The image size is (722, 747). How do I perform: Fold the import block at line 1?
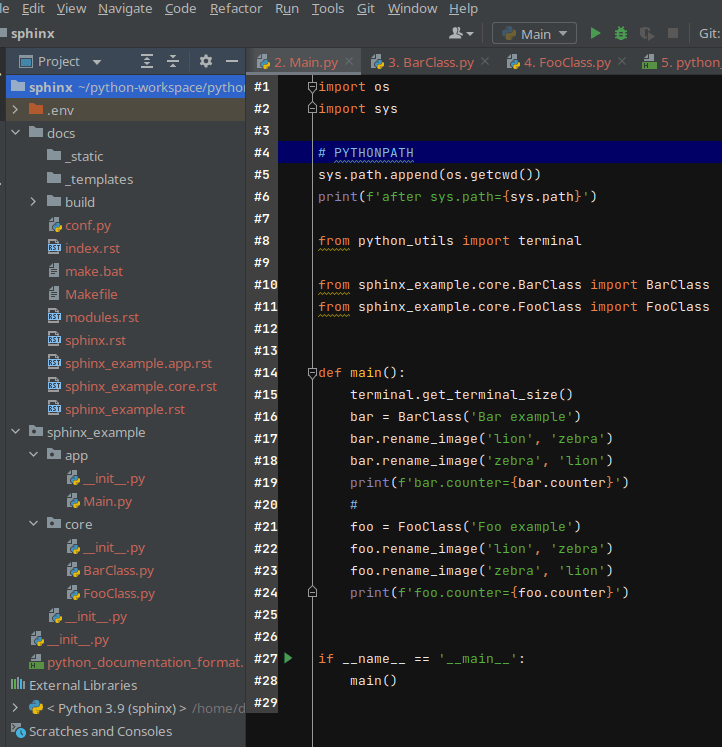(x=312, y=87)
